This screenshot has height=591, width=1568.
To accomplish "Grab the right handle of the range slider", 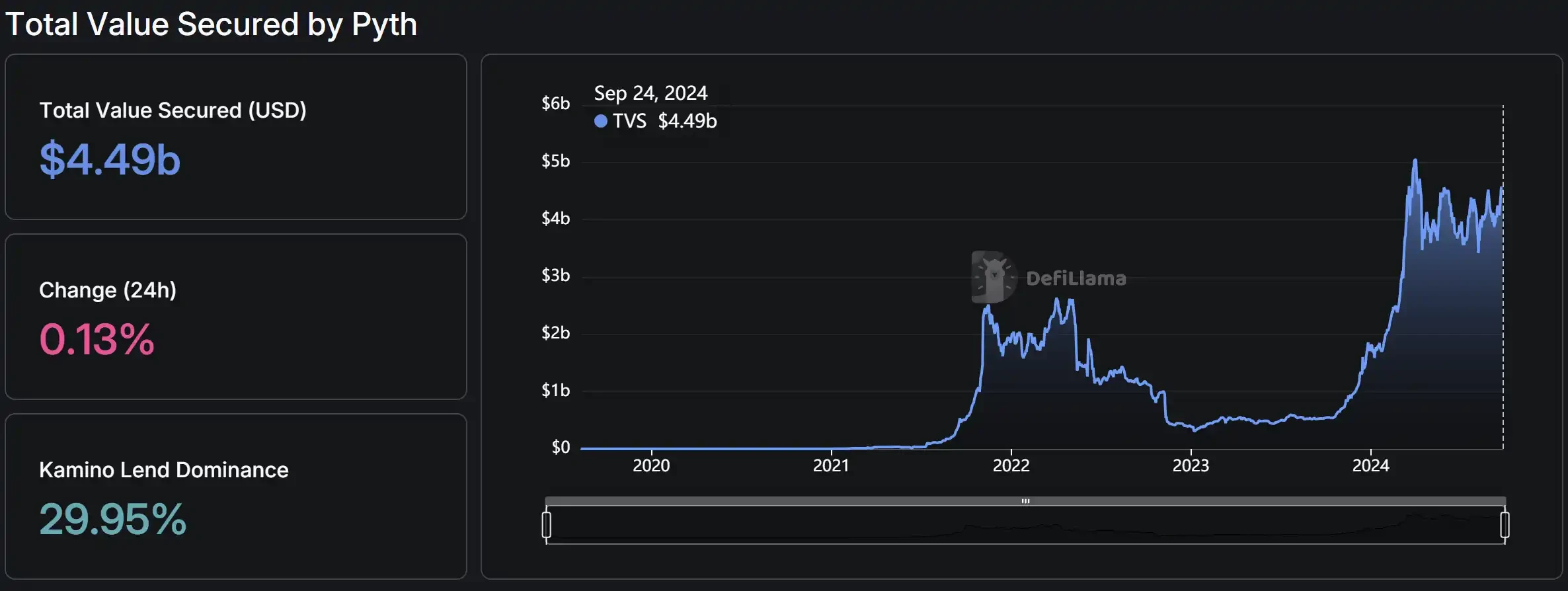I will tap(1505, 525).
